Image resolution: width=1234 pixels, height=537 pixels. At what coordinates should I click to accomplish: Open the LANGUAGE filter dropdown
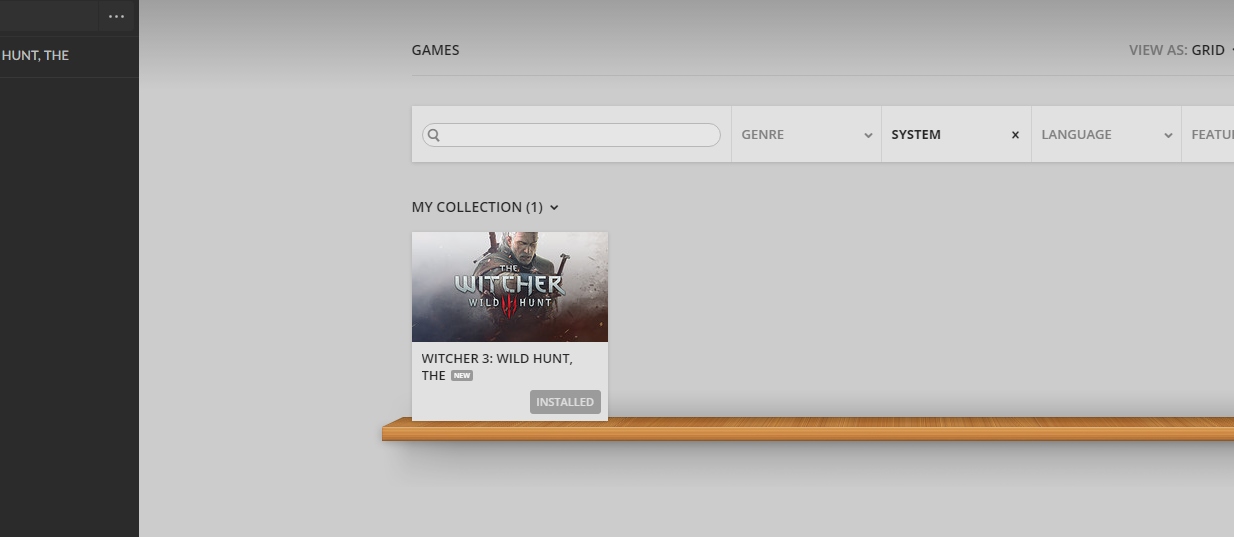click(x=1106, y=134)
